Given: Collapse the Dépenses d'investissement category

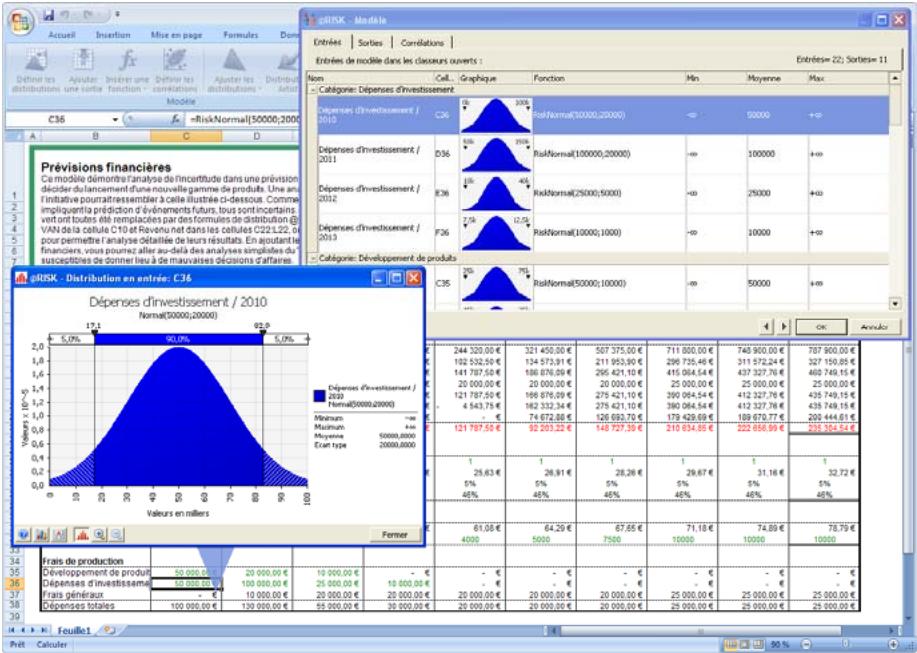Looking at the screenshot, I should point(311,90).
